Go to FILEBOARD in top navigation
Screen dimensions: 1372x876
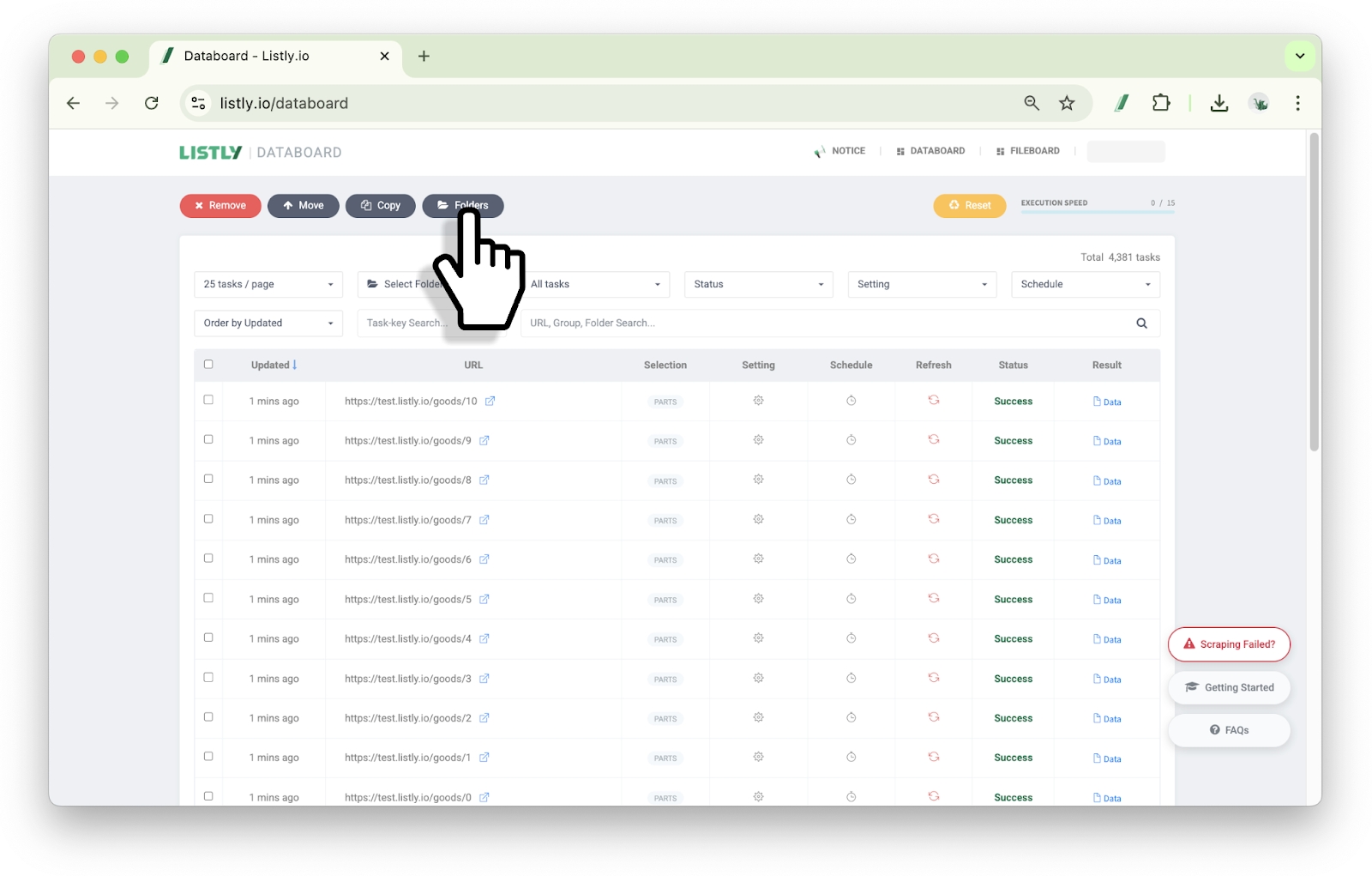tap(1028, 151)
